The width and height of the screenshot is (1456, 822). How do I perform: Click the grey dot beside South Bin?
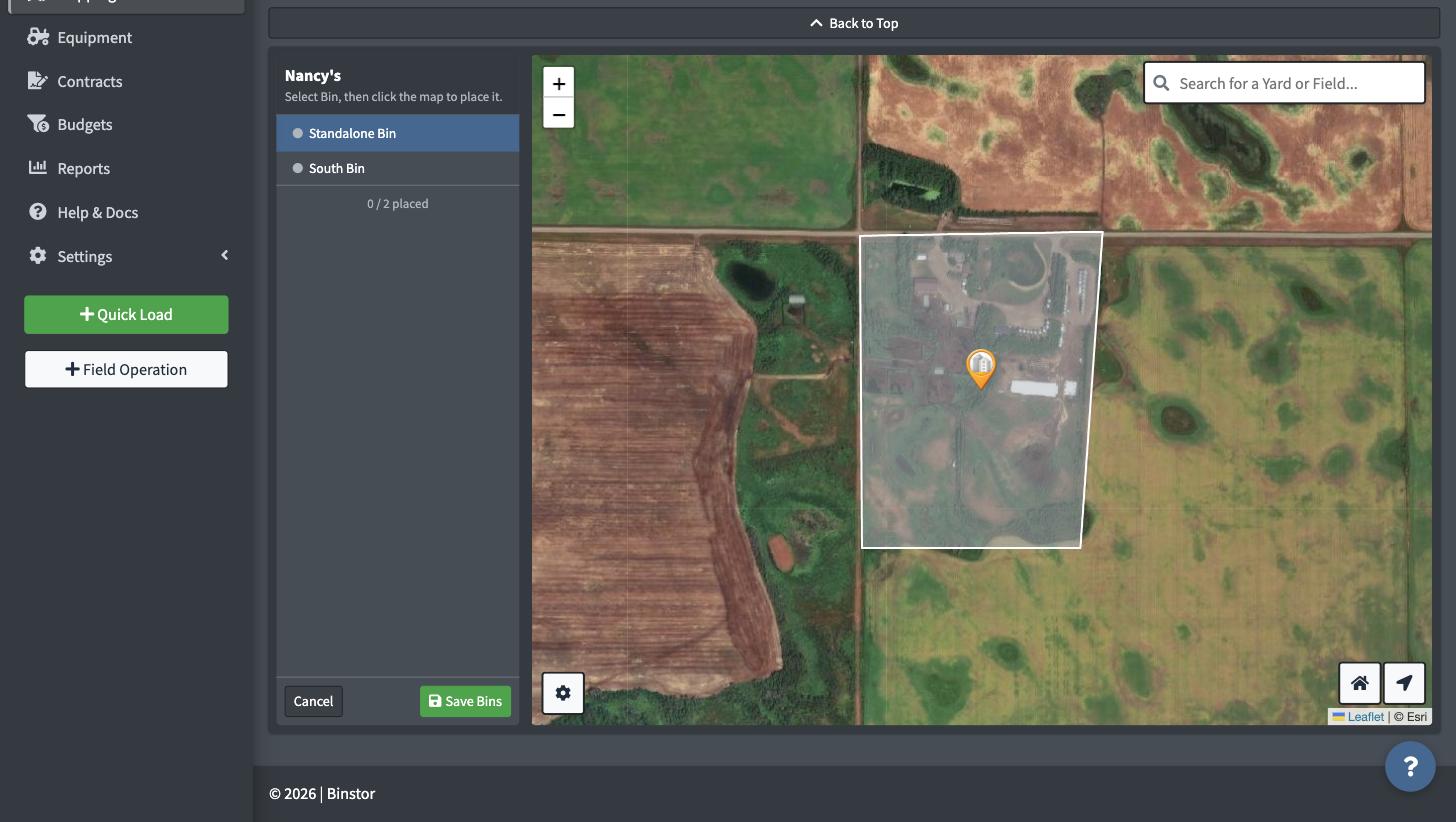[x=297, y=168]
